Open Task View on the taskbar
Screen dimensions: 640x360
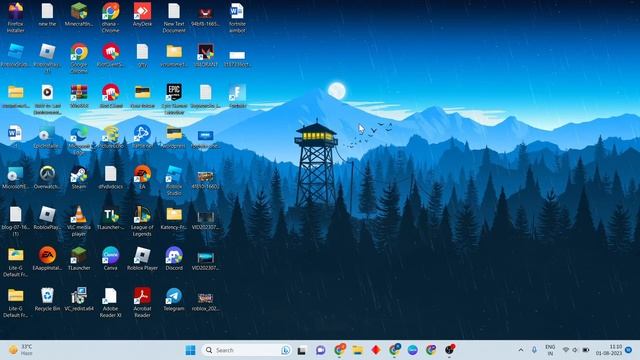pos(302,350)
